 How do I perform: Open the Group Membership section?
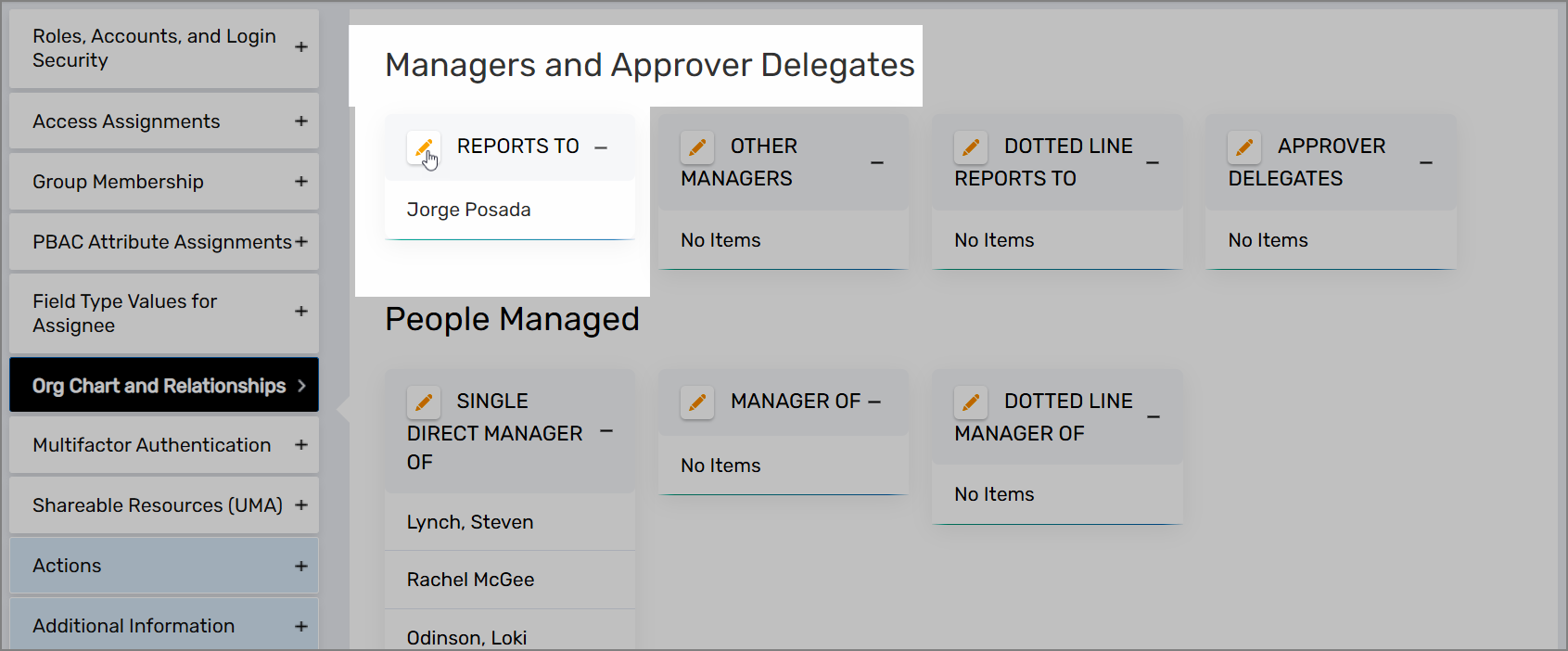[x=300, y=182]
